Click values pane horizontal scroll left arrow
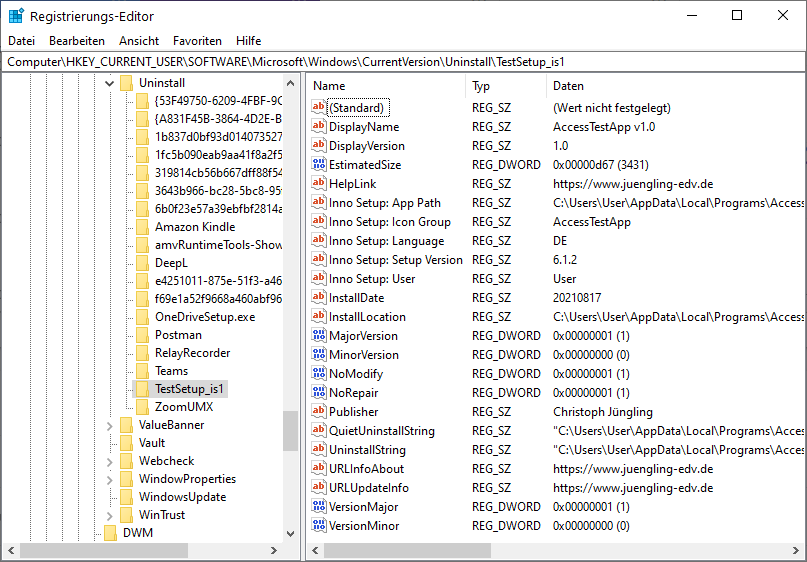This screenshot has width=807, height=562. point(315,550)
